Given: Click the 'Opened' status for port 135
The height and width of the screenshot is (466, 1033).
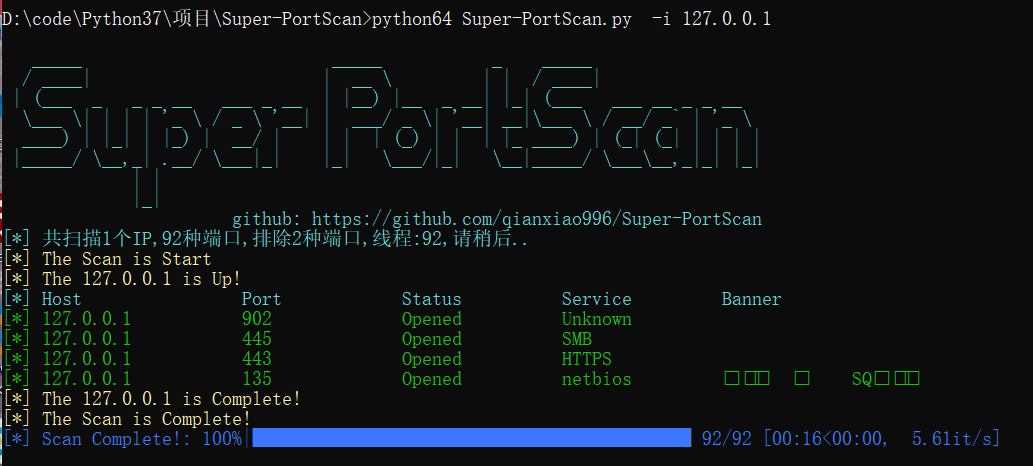Looking at the screenshot, I should (432, 379).
